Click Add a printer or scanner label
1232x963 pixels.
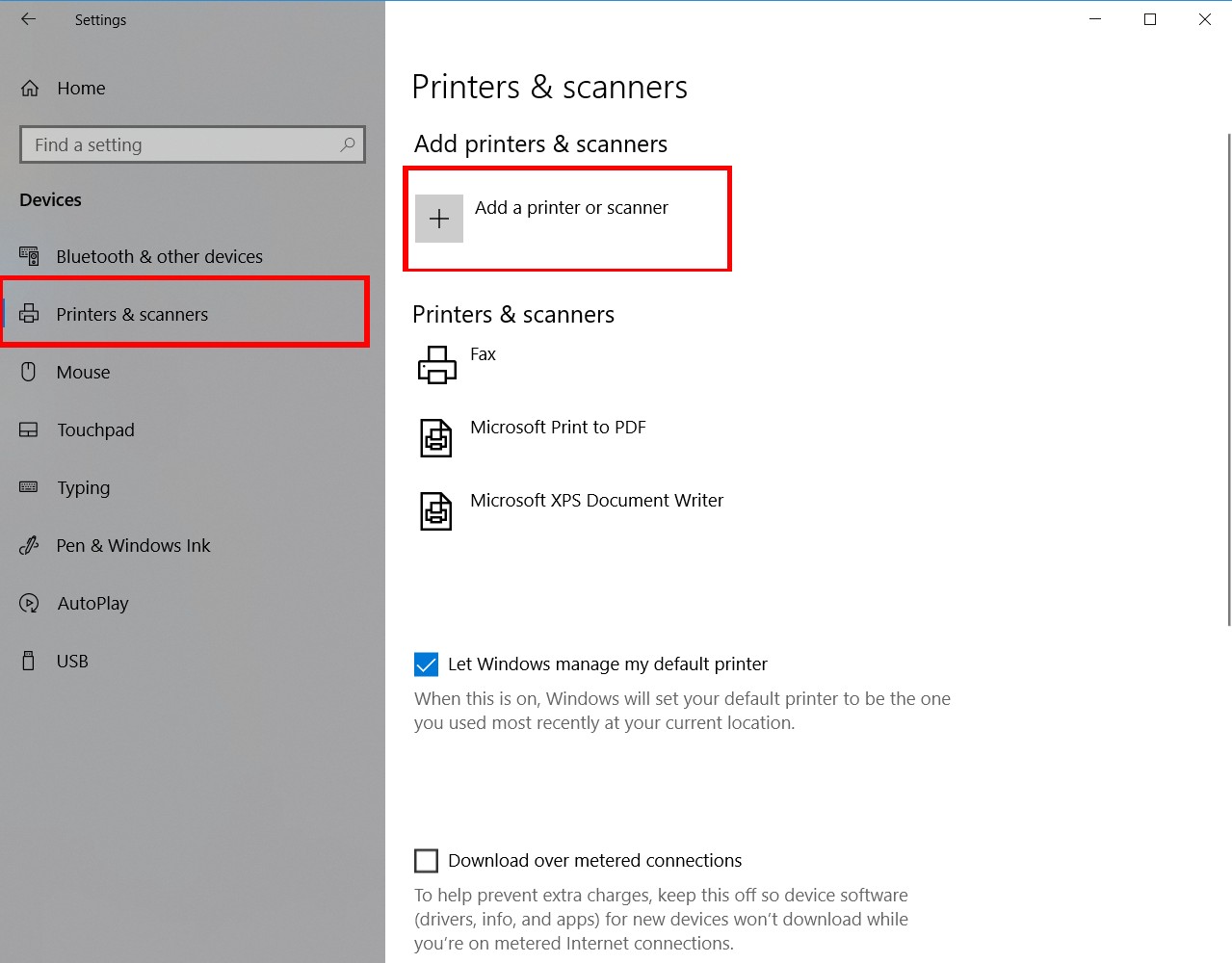tap(571, 208)
